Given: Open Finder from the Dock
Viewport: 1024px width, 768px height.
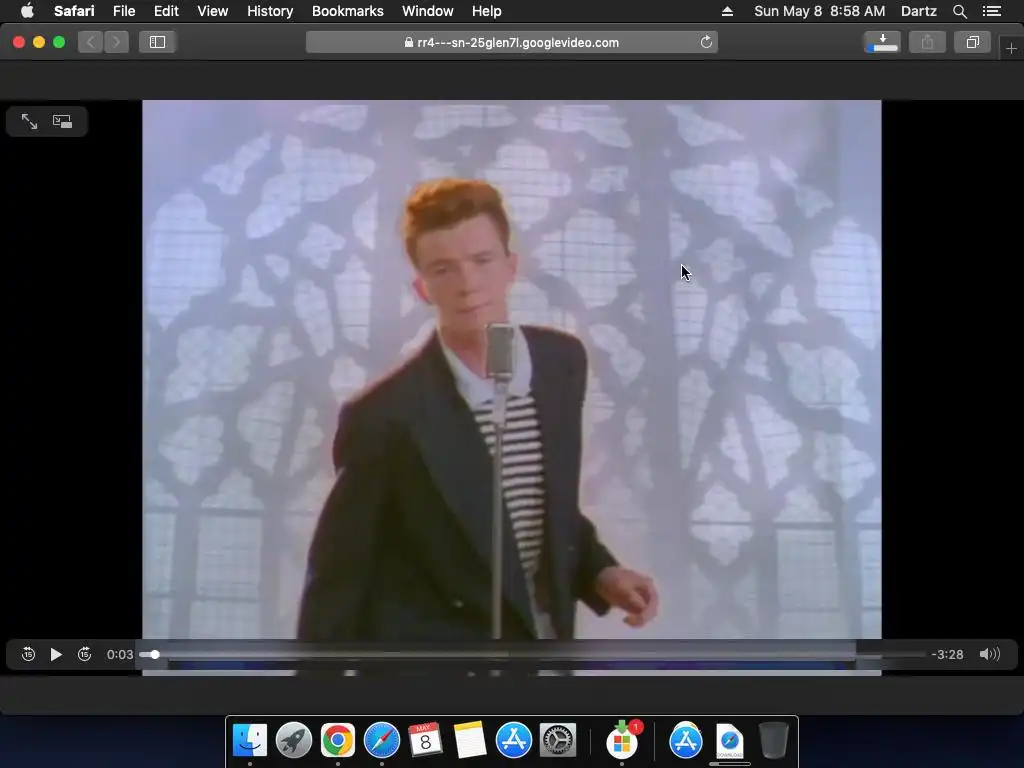Looking at the screenshot, I should coord(250,741).
